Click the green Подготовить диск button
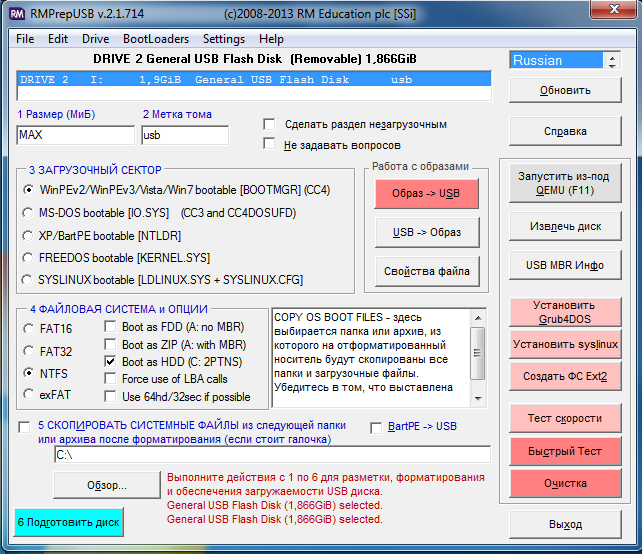The width and height of the screenshot is (642, 554). click(x=68, y=522)
